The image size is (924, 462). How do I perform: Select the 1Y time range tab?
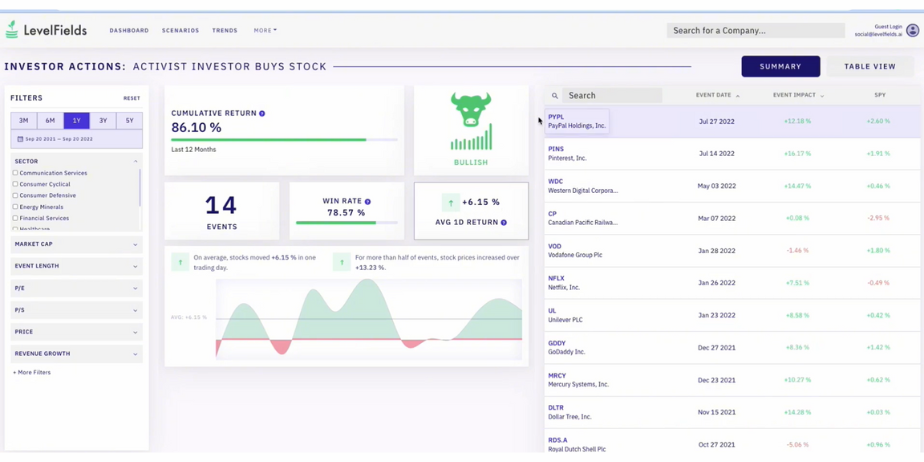77,121
